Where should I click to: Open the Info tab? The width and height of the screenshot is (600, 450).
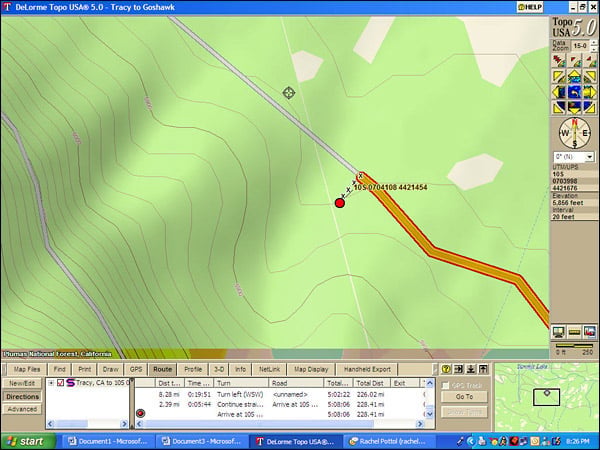point(240,369)
